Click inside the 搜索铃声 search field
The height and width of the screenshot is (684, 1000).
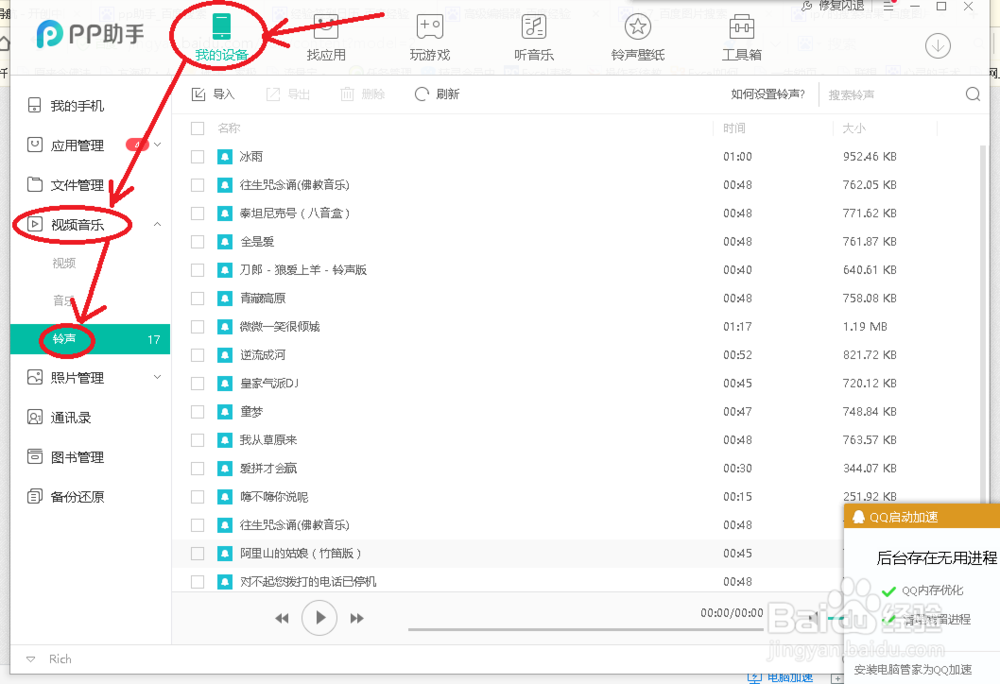(x=880, y=93)
